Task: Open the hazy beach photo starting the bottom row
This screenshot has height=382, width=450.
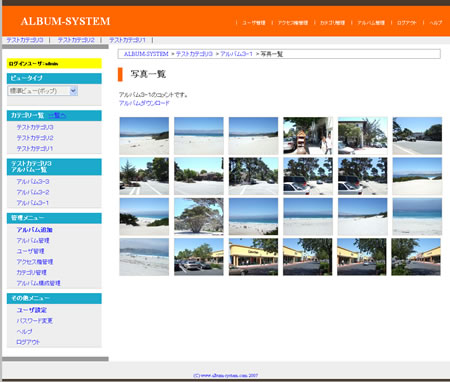Action: click(144, 257)
